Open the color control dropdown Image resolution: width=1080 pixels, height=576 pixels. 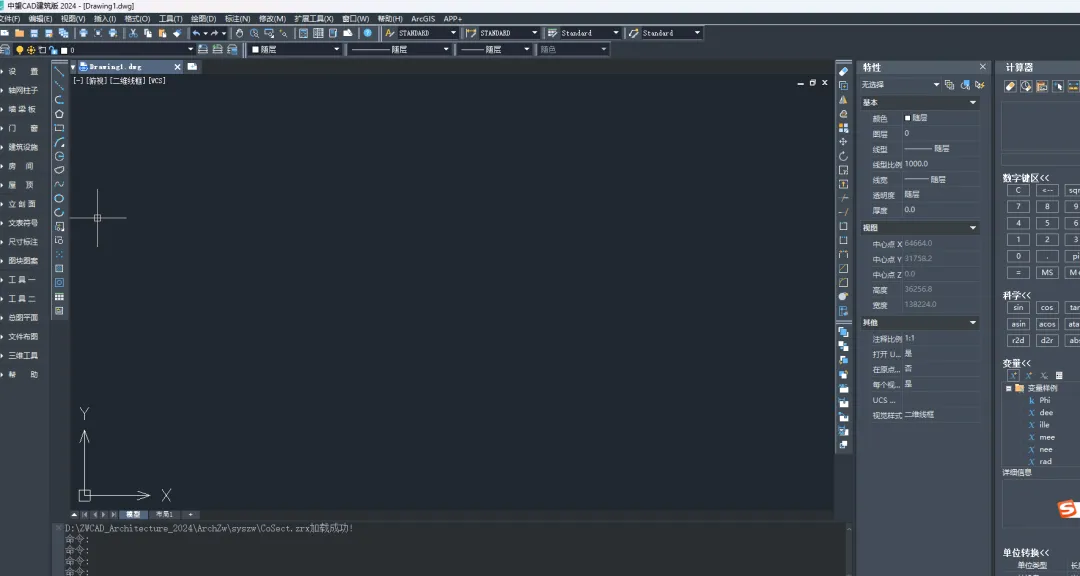point(336,50)
